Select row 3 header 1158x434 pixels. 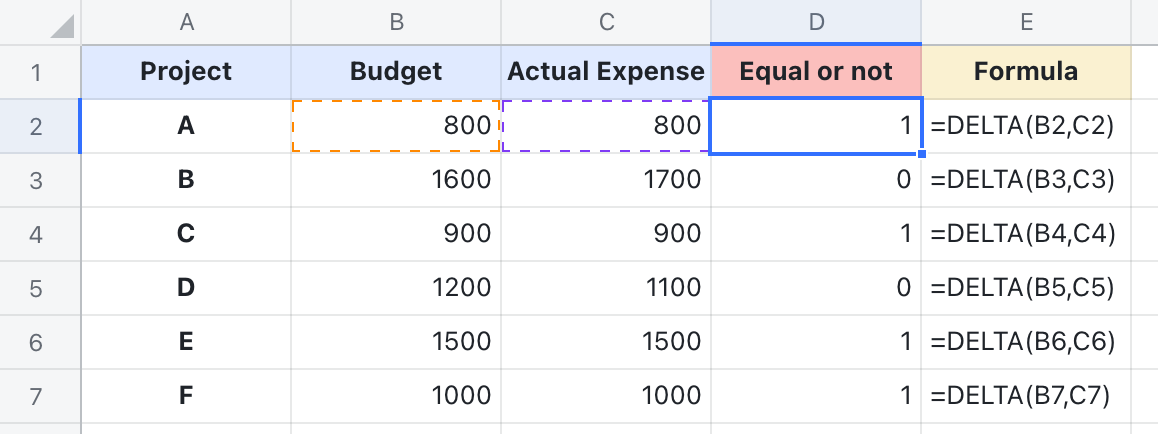tap(38, 180)
